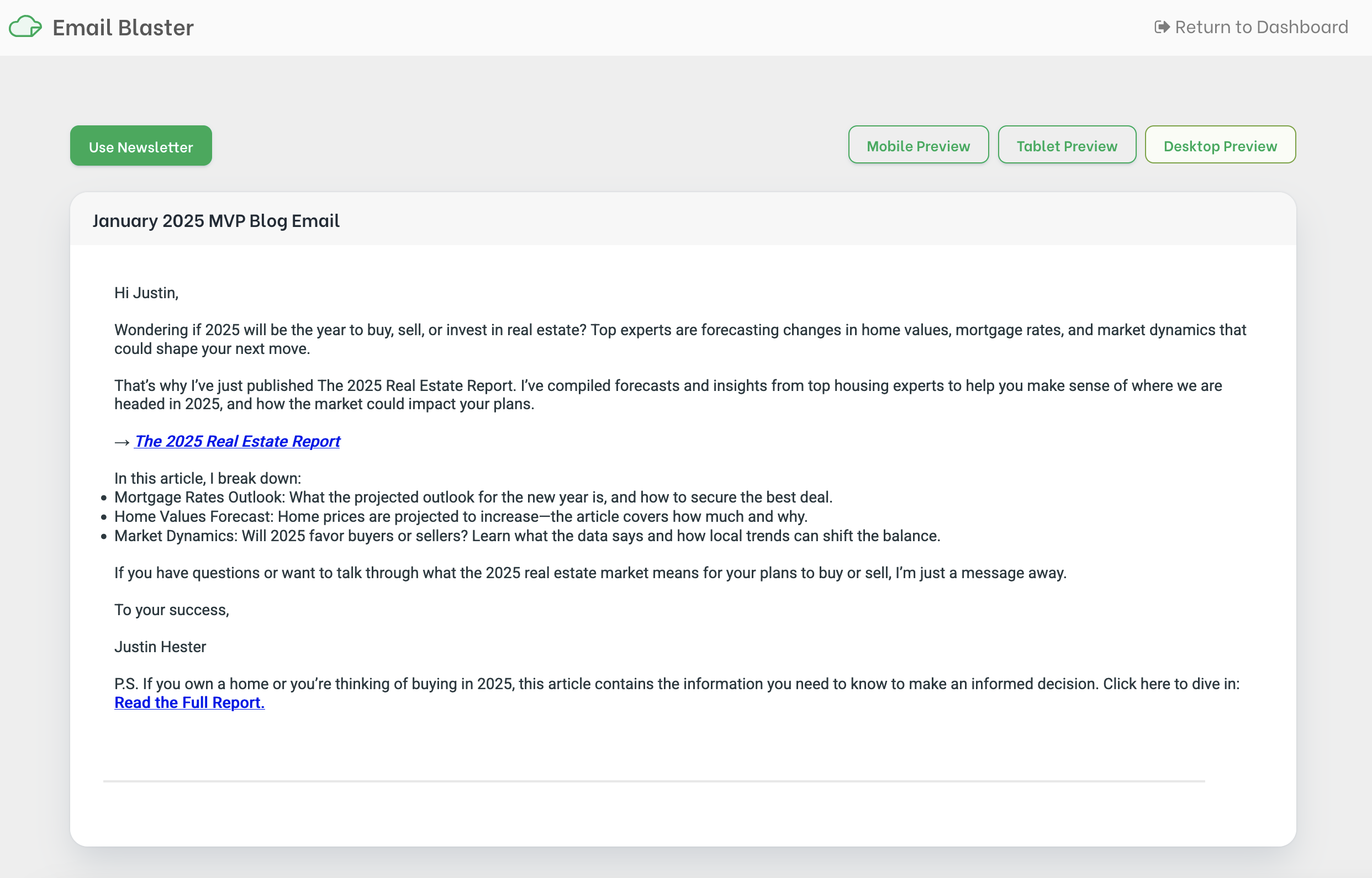The image size is (1372, 878).
Task: Click the Justin Hester signature
Action: tap(160, 647)
